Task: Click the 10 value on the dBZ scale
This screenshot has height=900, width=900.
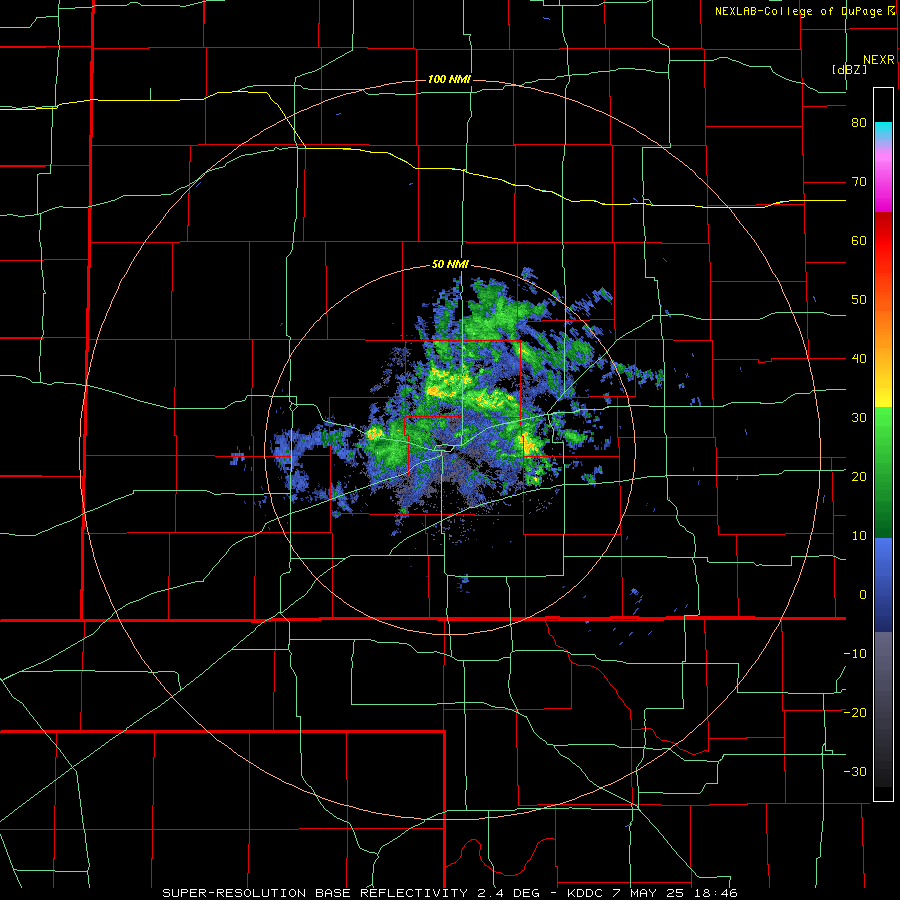Action: 859,536
